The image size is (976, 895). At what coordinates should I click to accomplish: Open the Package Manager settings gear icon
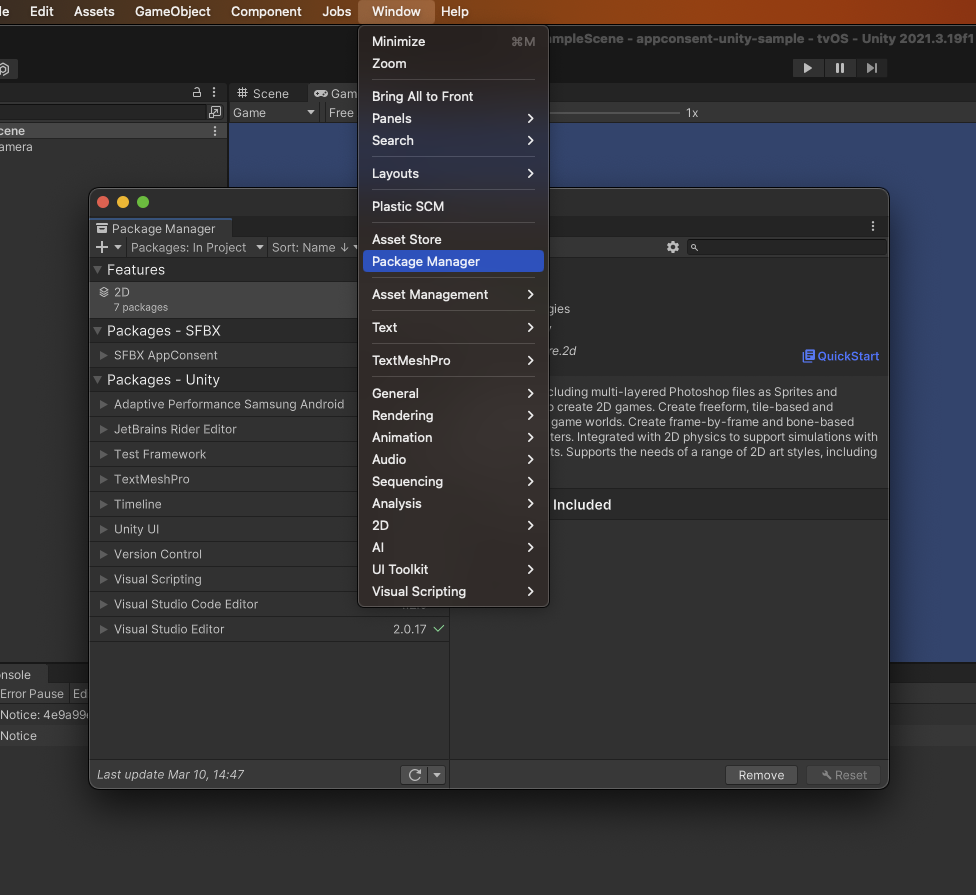pyautogui.click(x=672, y=247)
